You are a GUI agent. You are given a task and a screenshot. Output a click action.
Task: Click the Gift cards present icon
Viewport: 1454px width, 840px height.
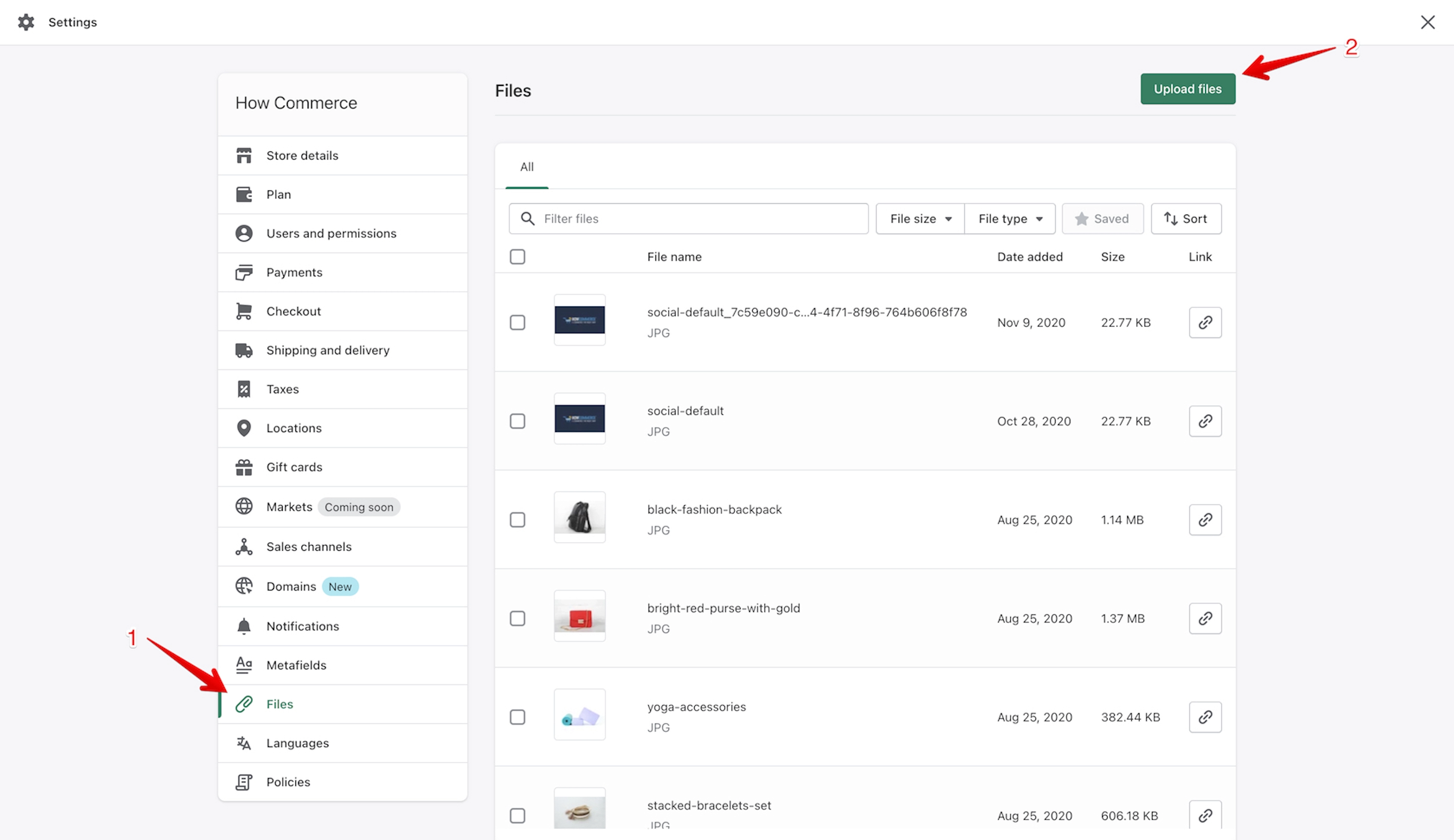point(244,467)
